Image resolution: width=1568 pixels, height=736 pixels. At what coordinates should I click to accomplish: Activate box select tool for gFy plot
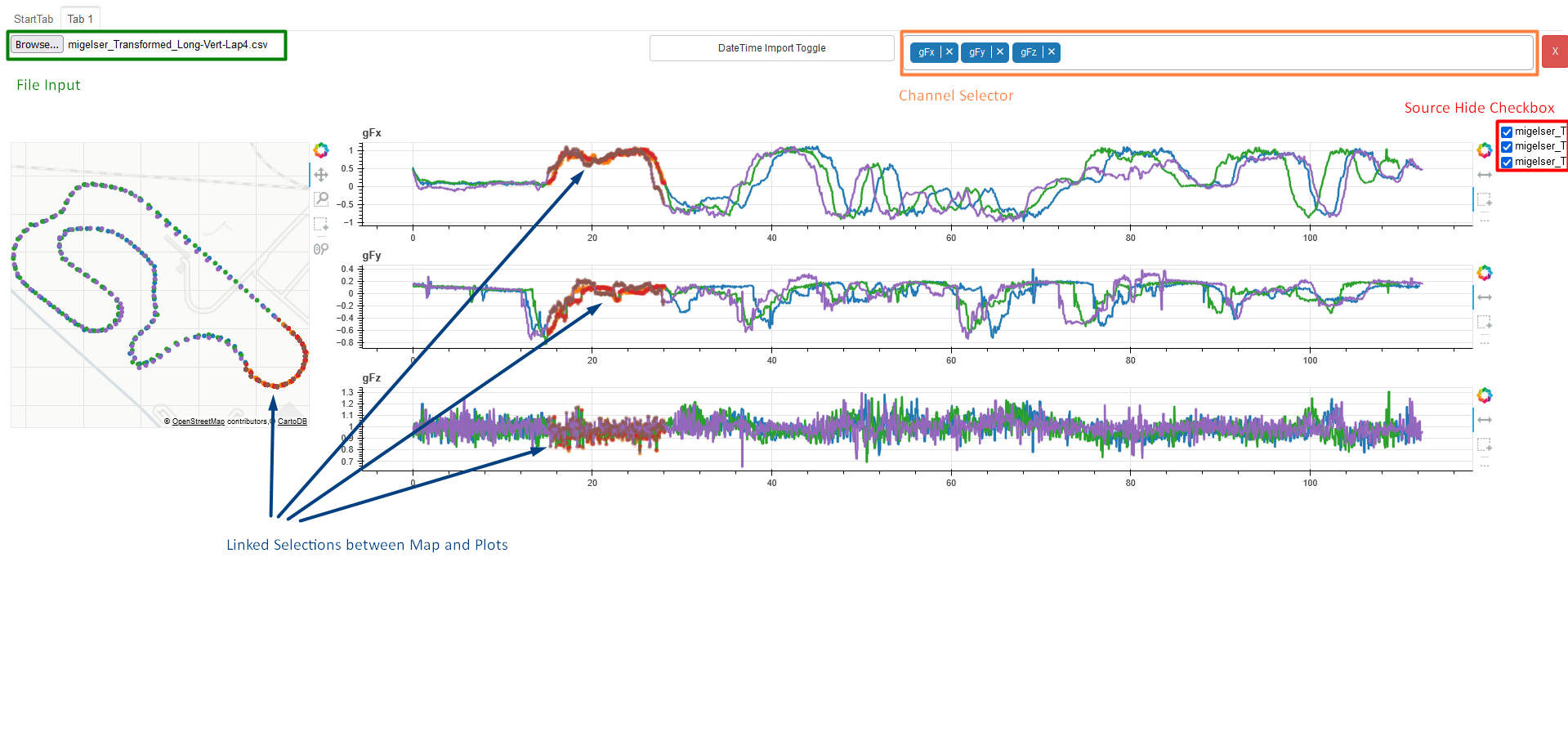click(x=1485, y=323)
